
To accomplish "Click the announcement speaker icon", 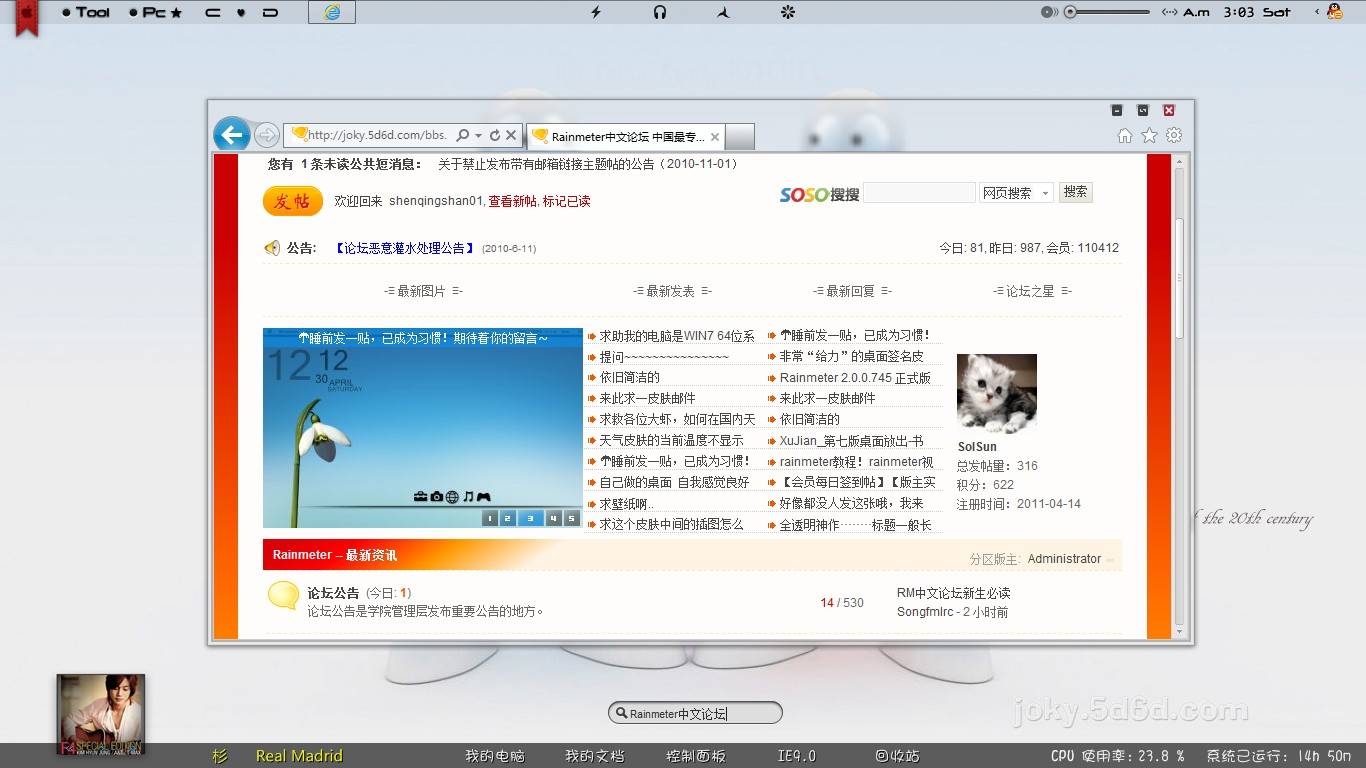I will pos(272,248).
